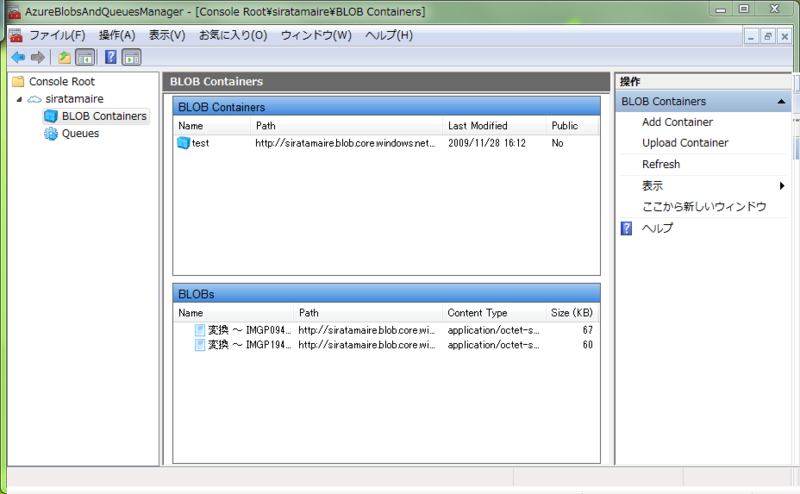800x494 pixels.
Task: Select Console Root in tree
Action: [62, 82]
